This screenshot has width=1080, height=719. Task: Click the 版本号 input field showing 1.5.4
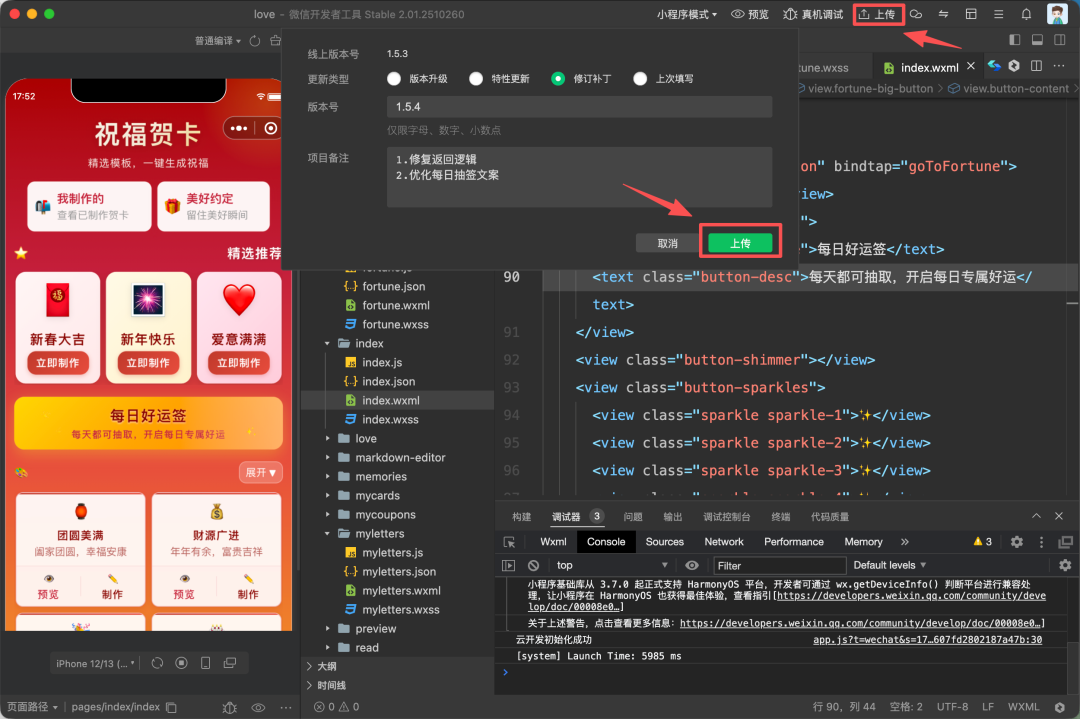coord(578,106)
